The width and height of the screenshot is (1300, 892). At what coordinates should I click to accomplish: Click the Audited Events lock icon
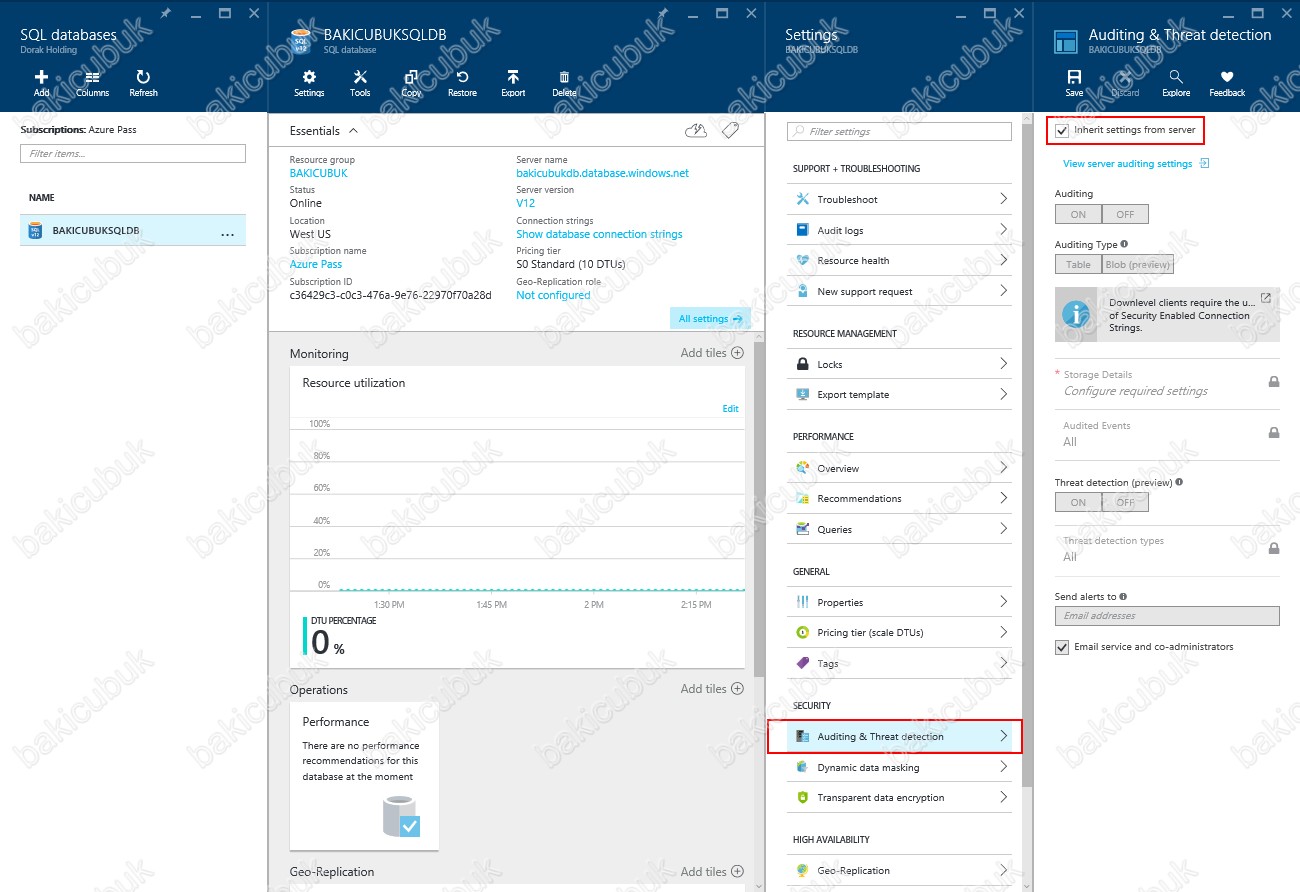(x=1274, y=433)
